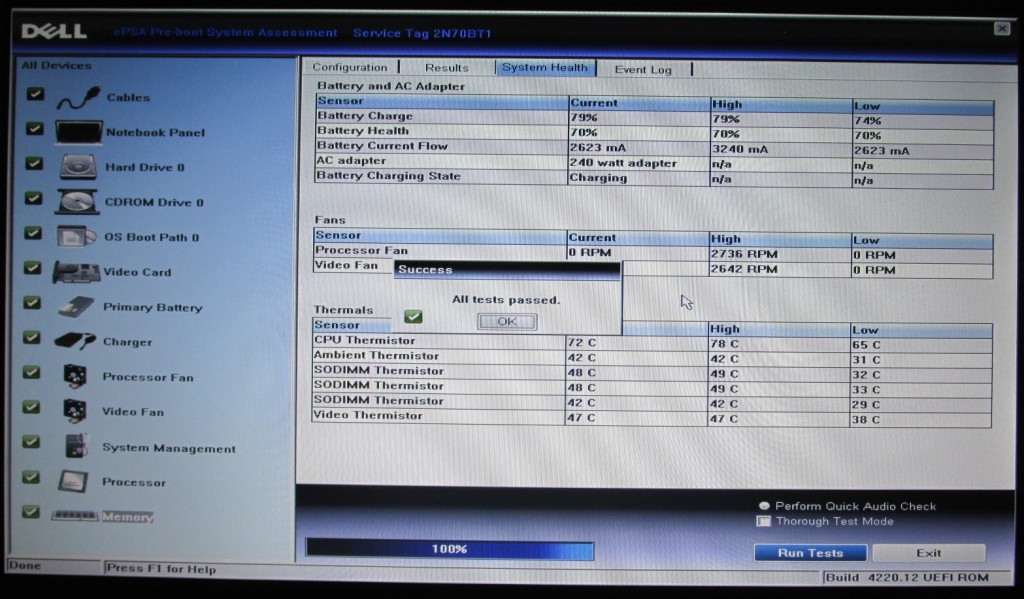Open the Configuration tab

click(349, 67)
